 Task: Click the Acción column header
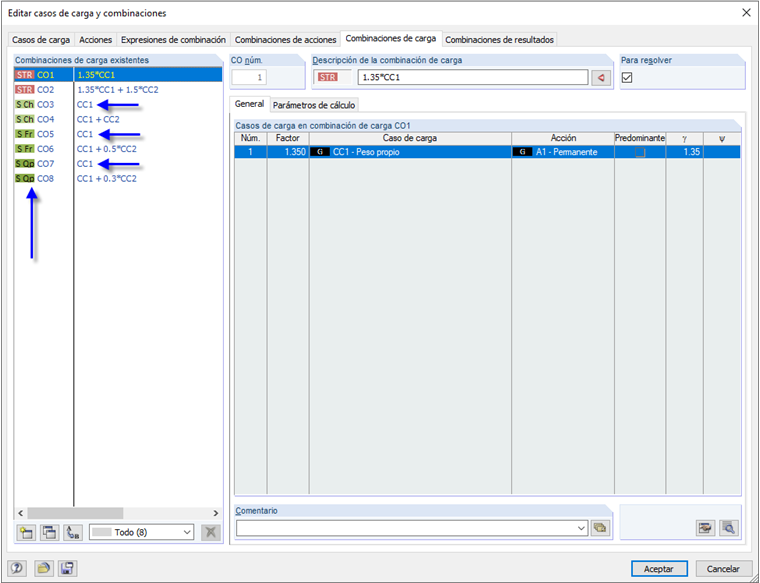[x=563, y=138]
